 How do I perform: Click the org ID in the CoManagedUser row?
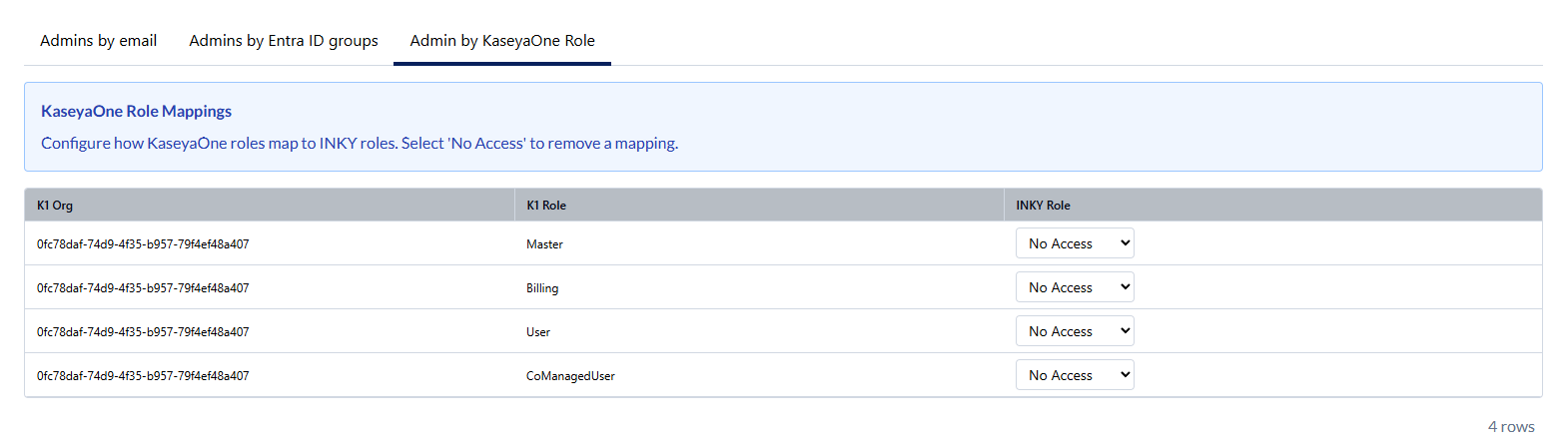[x=143, y=376]
